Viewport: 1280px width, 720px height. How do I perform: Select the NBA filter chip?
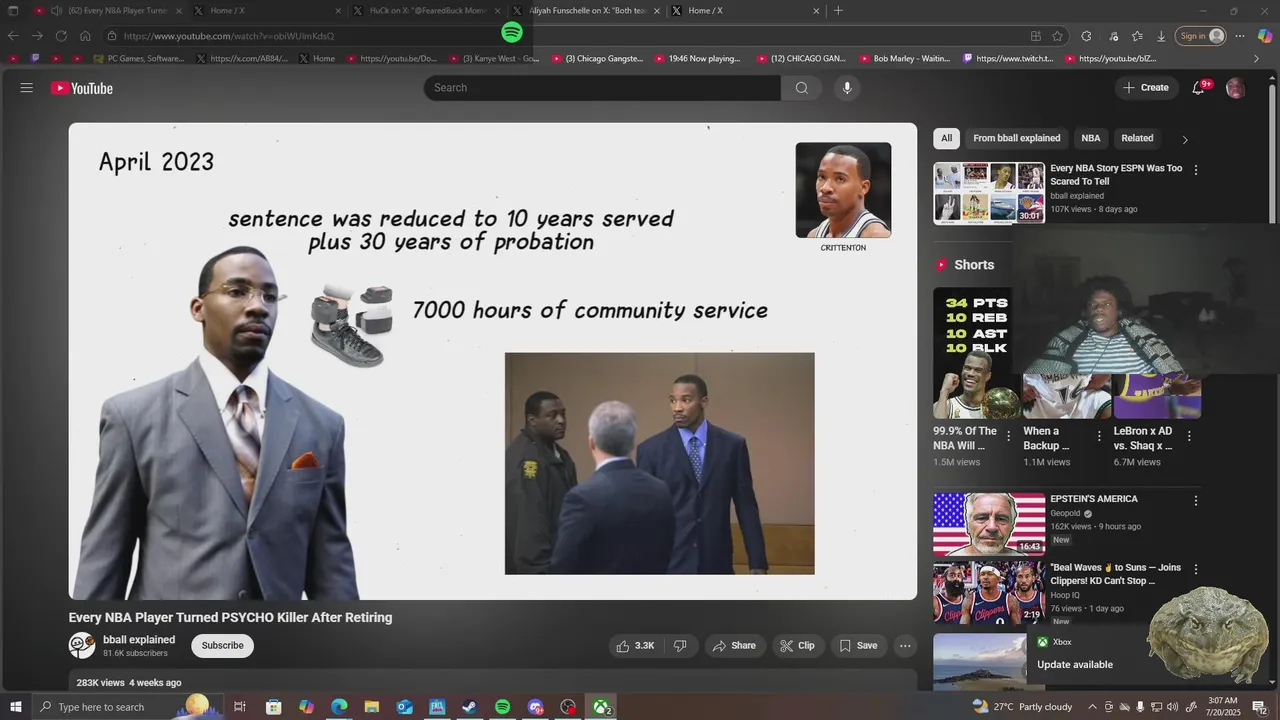(x=1091, y=138)
